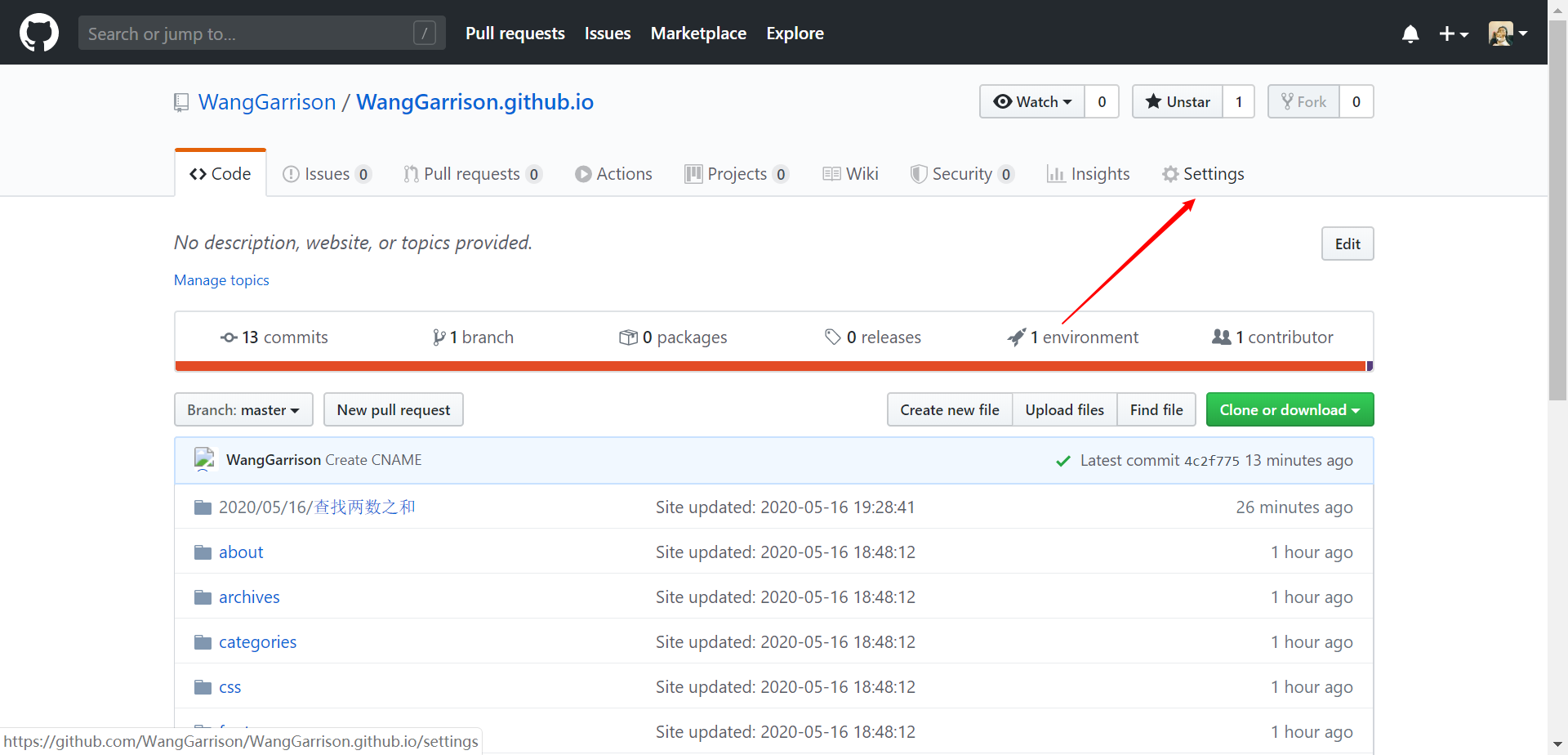Open commit author avatar
The width and height of the screenshot is (1568, 755).
click(x=204, y=459)
